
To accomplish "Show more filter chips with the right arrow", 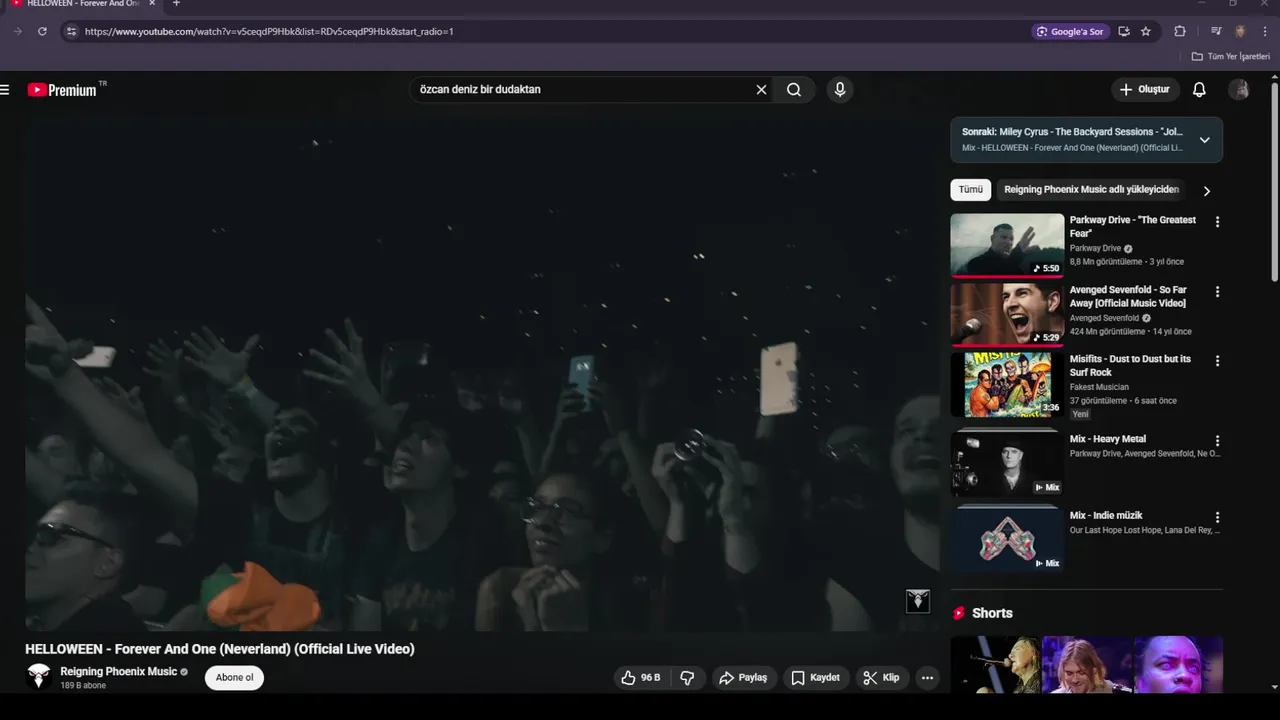I will tap(1206, 191).
